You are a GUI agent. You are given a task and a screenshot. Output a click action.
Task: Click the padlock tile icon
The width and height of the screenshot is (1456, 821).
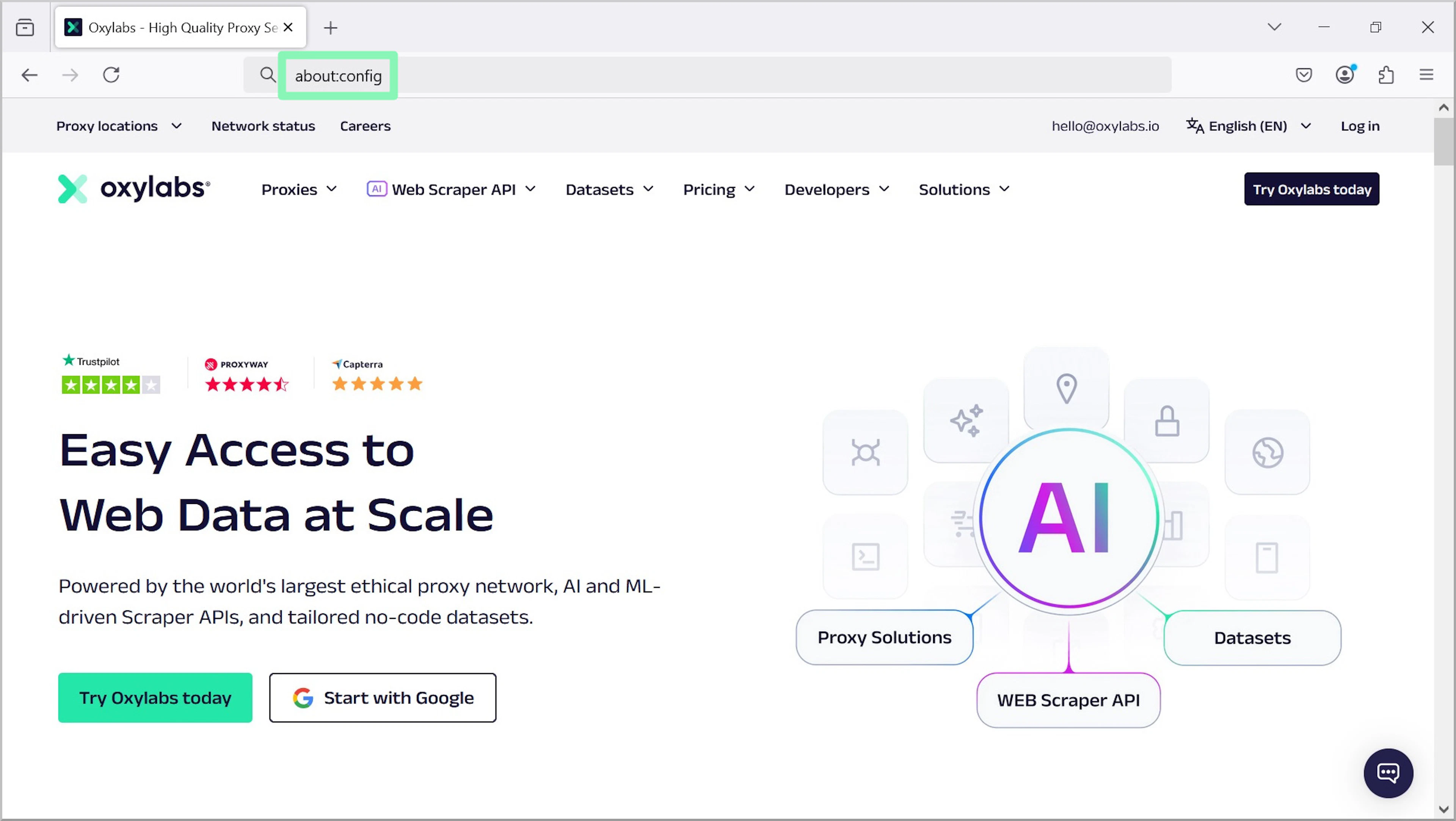point(1167,421)
